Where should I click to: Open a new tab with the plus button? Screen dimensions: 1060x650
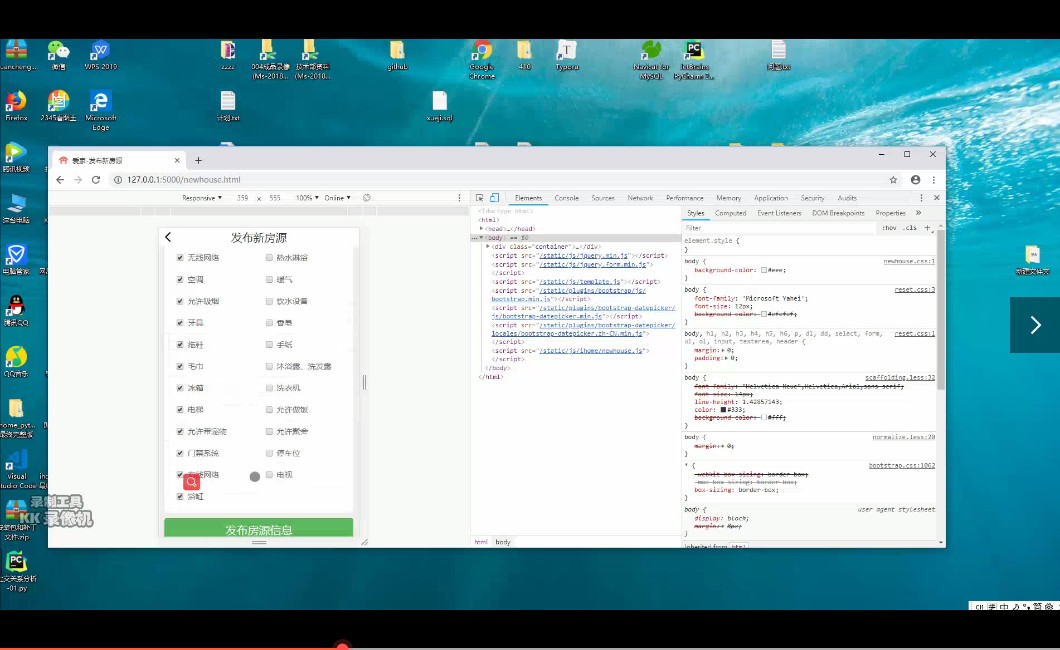coord(198,160)
